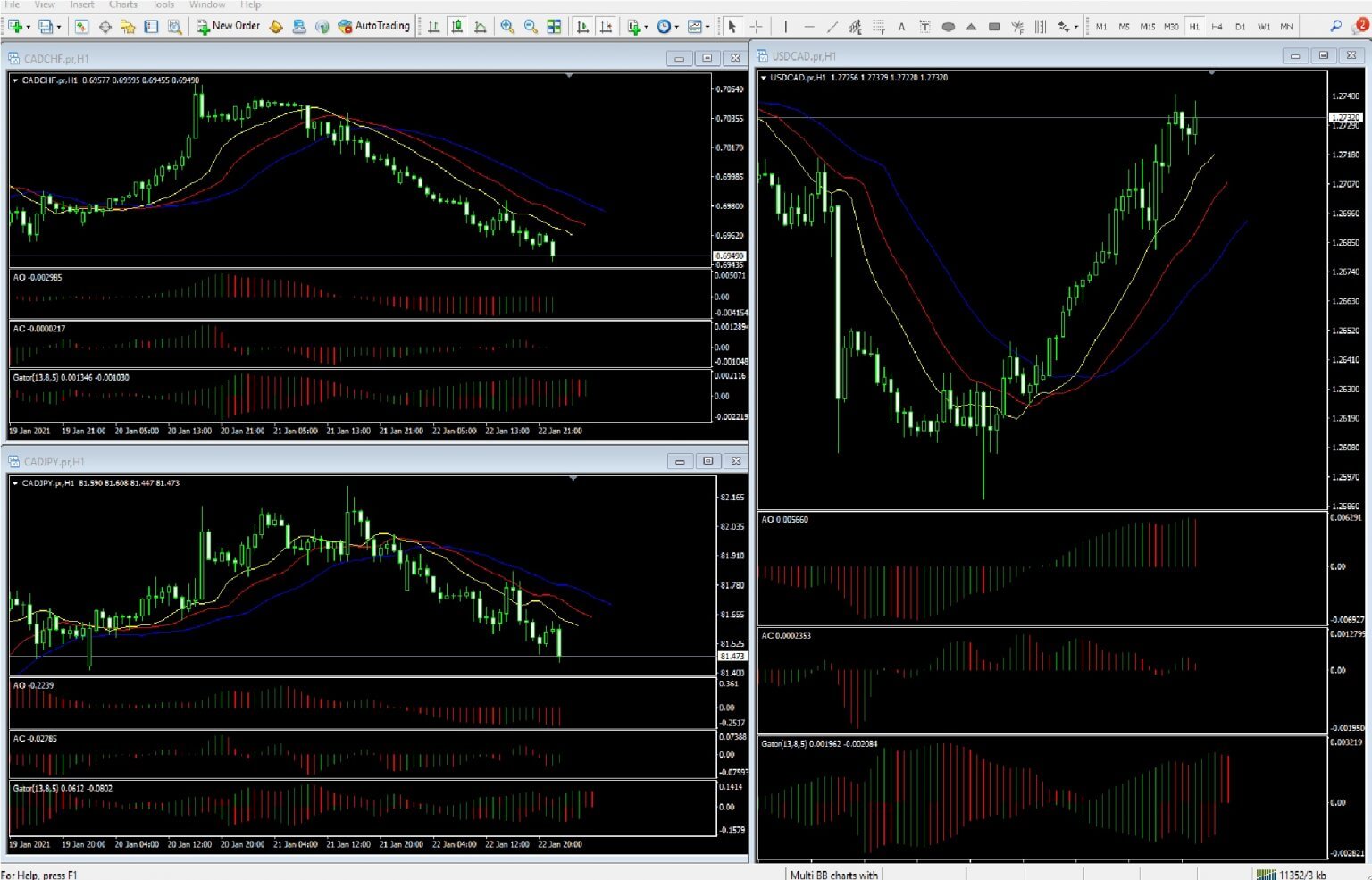This screenshot has height=880, width=1372.
Task: Expand the Periods dropdown arrow
Action: (x=677, y=26)
